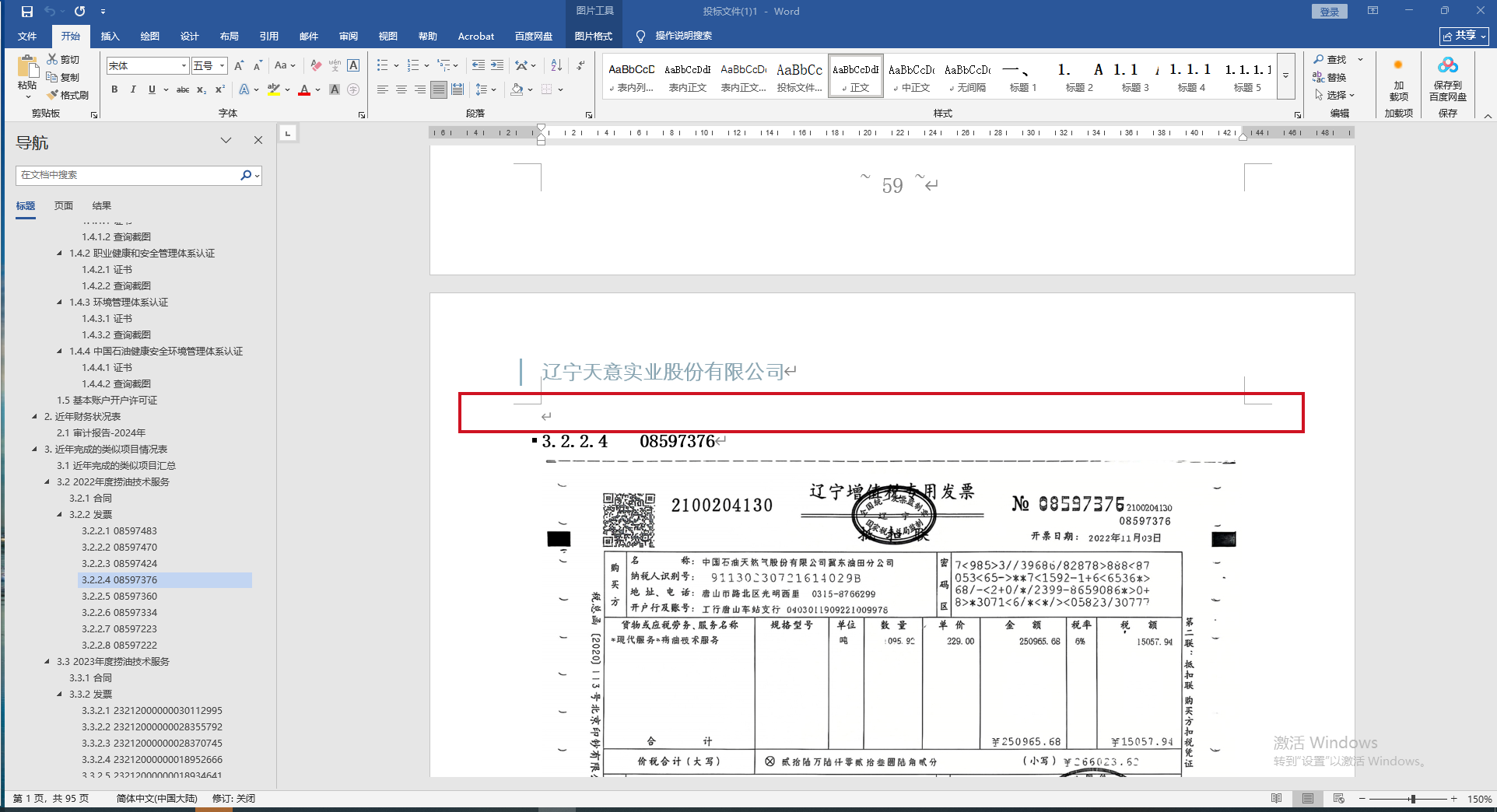Screen dimensions: 1497x812
Task: Toggle justified paragraph alignment
Action: click(x=439, y=90)
